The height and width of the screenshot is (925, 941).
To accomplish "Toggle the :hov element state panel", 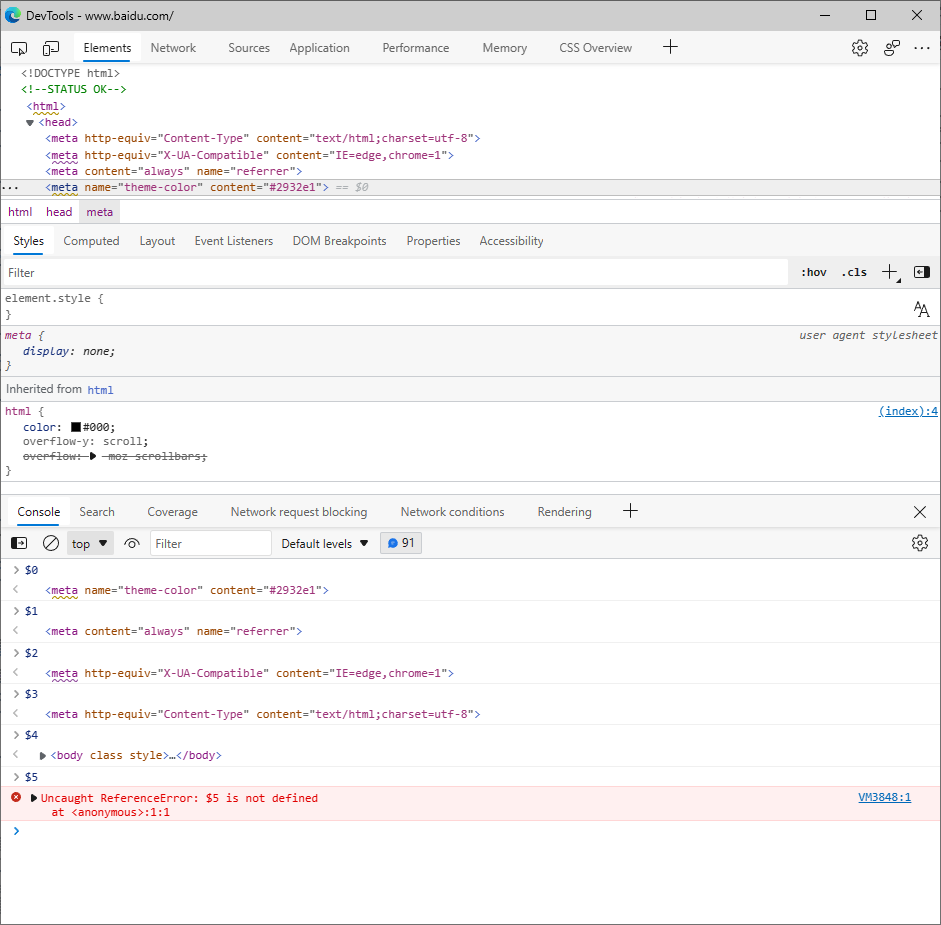I will 813,272.
